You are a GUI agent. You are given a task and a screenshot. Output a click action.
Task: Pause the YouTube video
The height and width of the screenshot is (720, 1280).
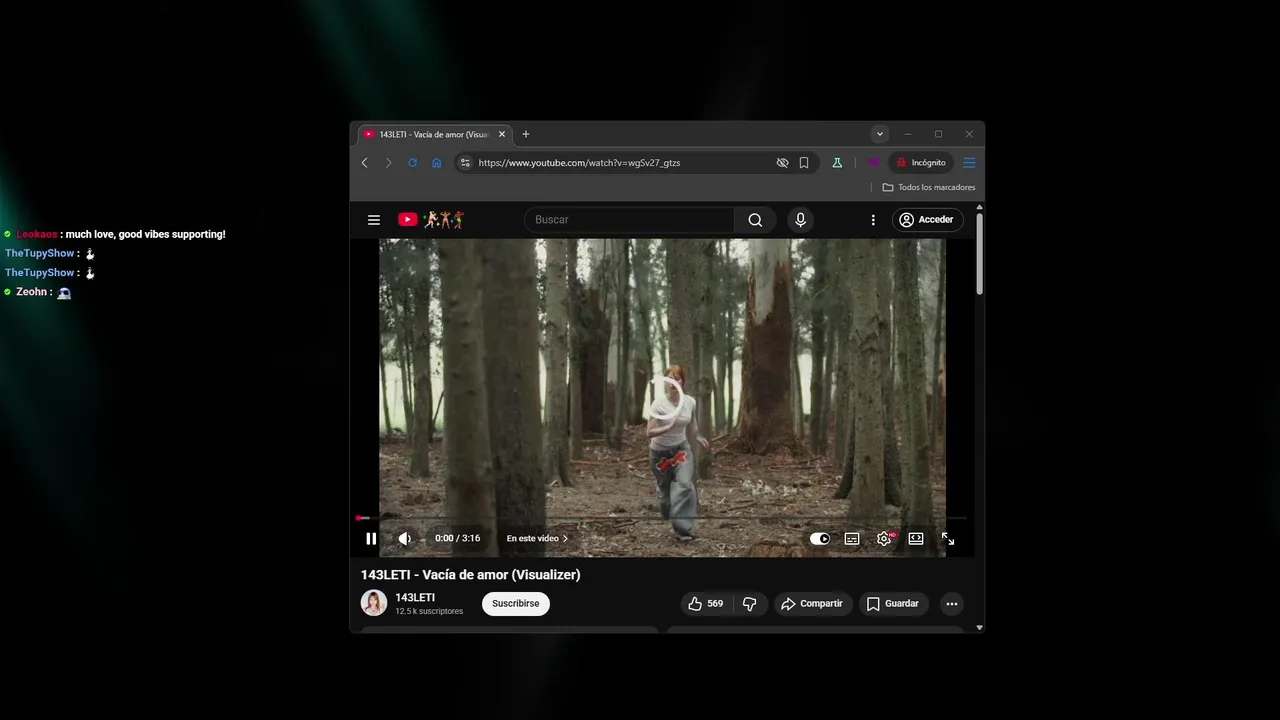(x=371, y=539)
